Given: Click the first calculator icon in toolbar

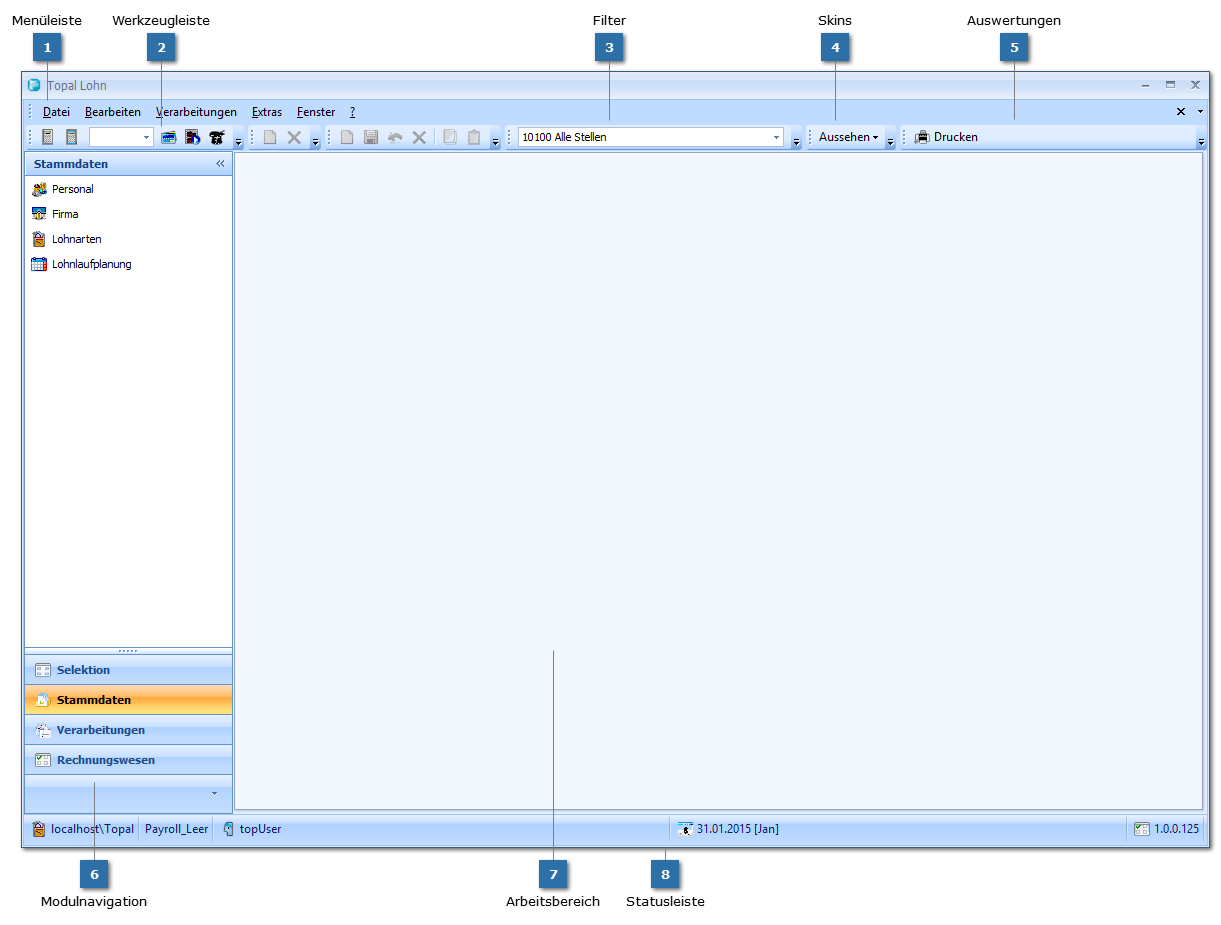Looking at the screenshot, I should [47, 137].
